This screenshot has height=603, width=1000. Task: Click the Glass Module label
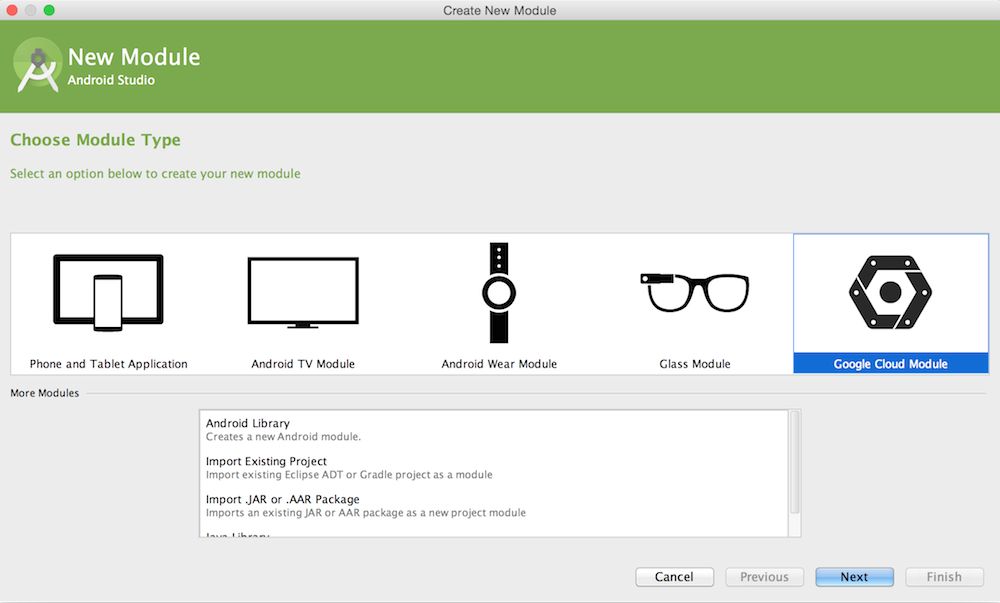click(695, 364)
